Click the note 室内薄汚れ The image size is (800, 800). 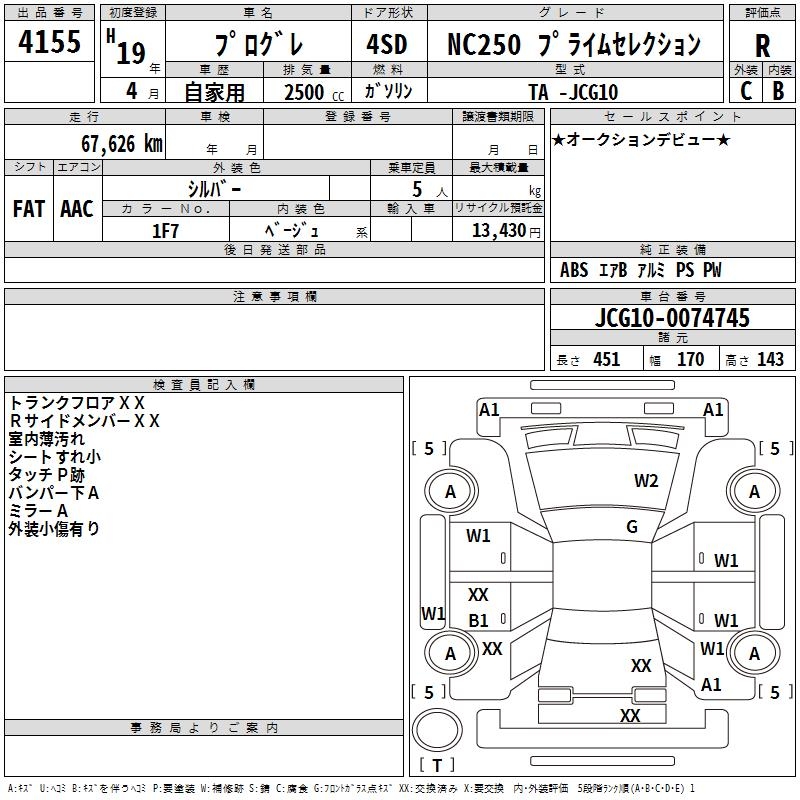click(46, 439)
